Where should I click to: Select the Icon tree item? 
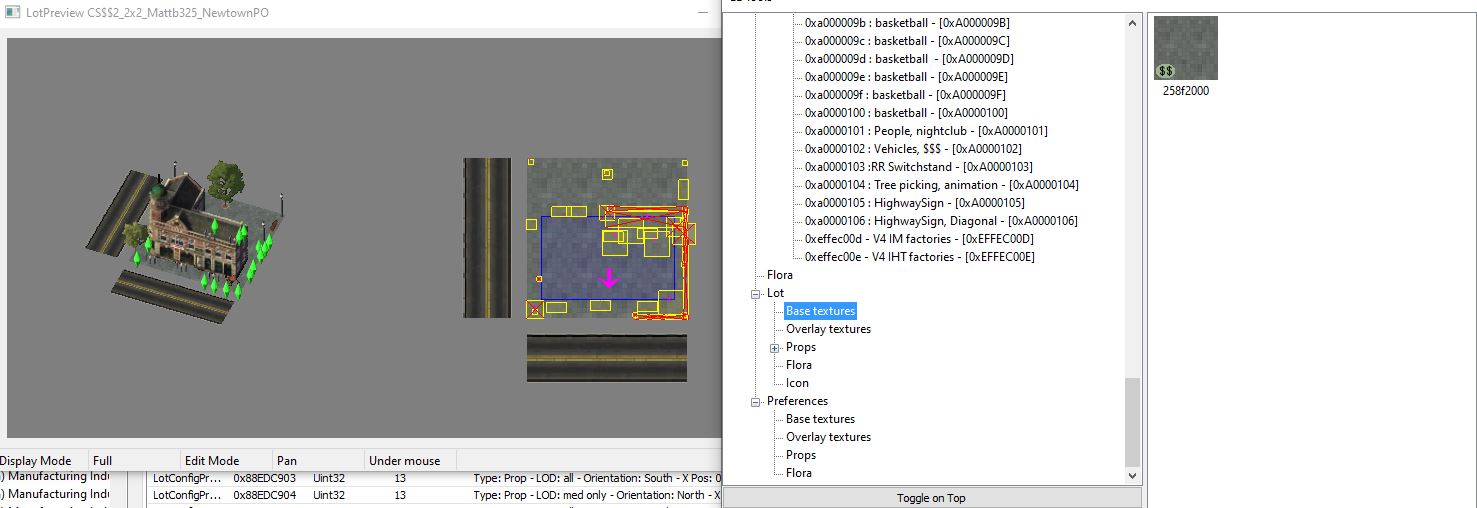(x=797, y=383)
